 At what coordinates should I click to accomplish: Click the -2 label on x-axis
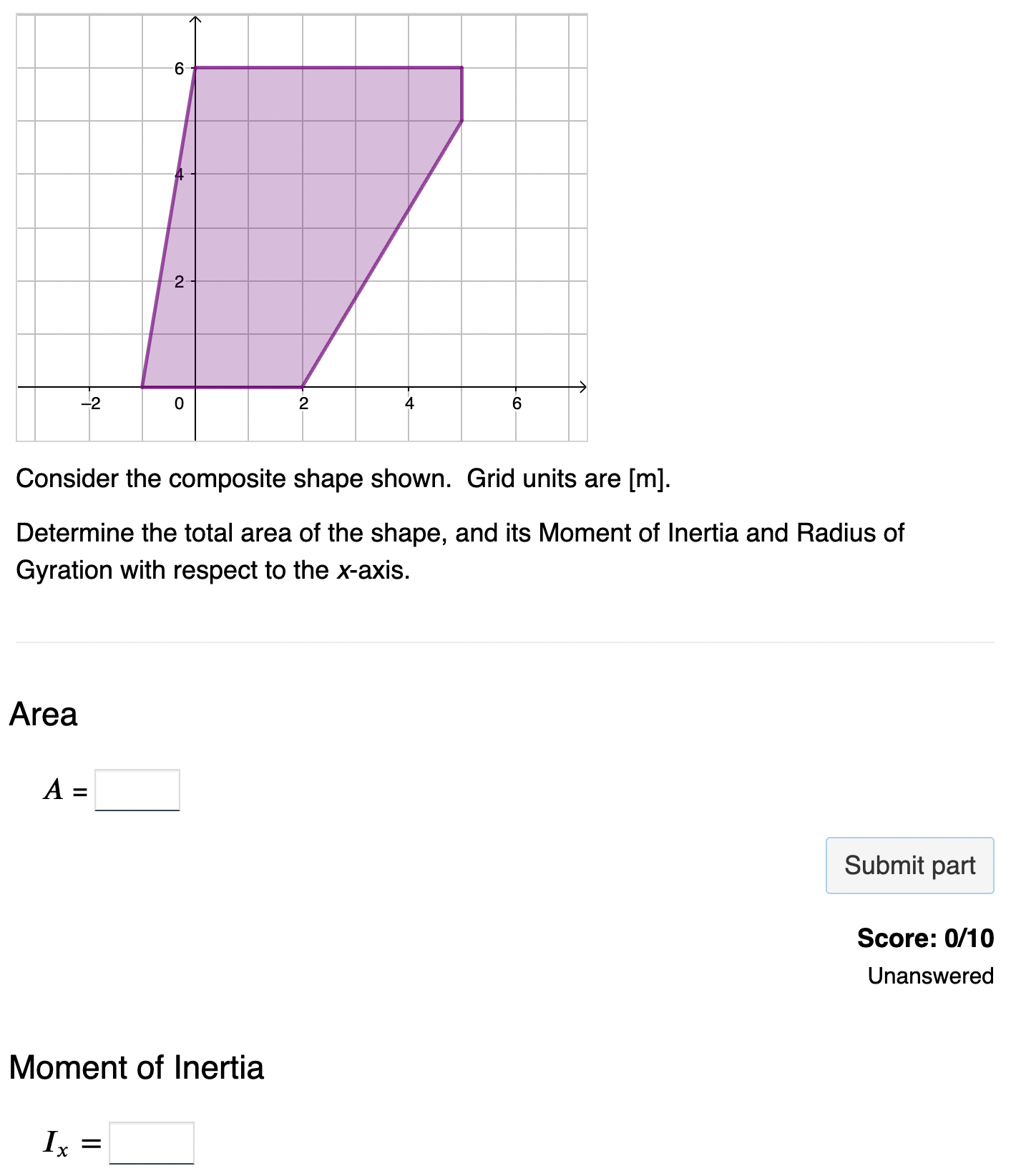click(92, 403)
